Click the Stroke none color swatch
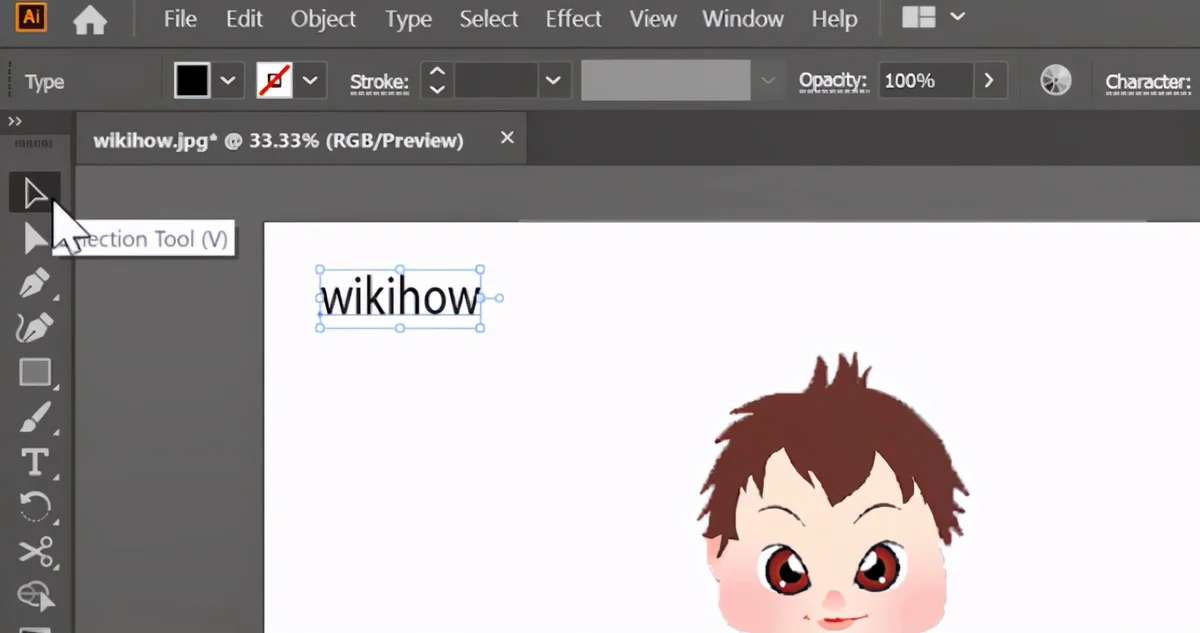This screenshot has width=1200, height=633. tap(274, 81)
